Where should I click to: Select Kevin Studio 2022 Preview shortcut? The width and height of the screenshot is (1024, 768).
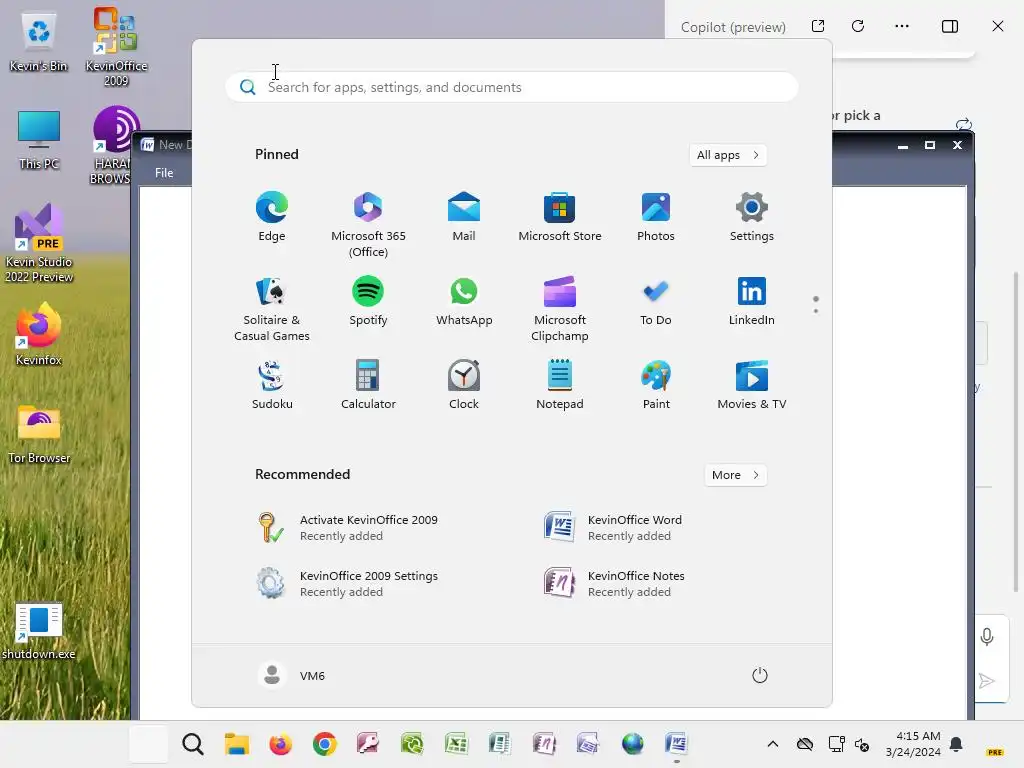[x=39, y=244]
